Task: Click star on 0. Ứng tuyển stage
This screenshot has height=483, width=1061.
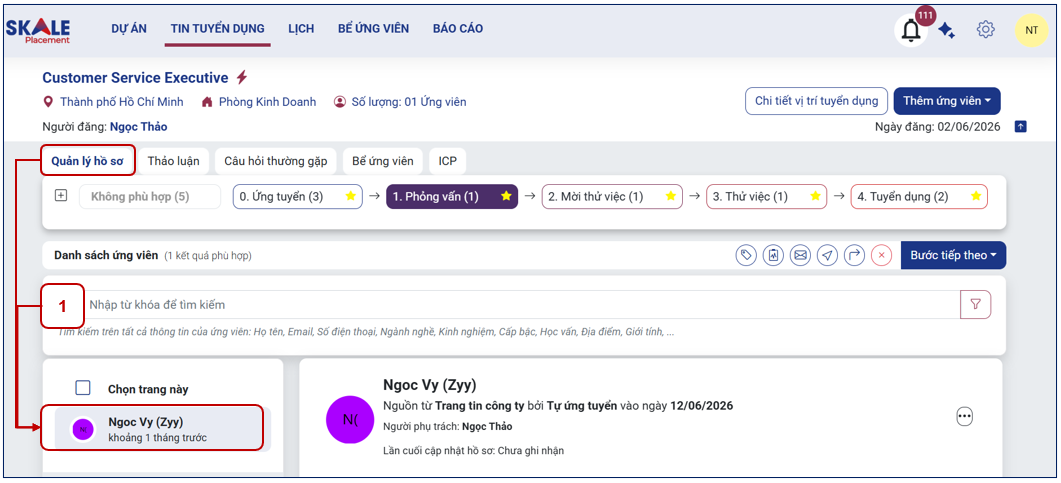Action: (351, 196)
